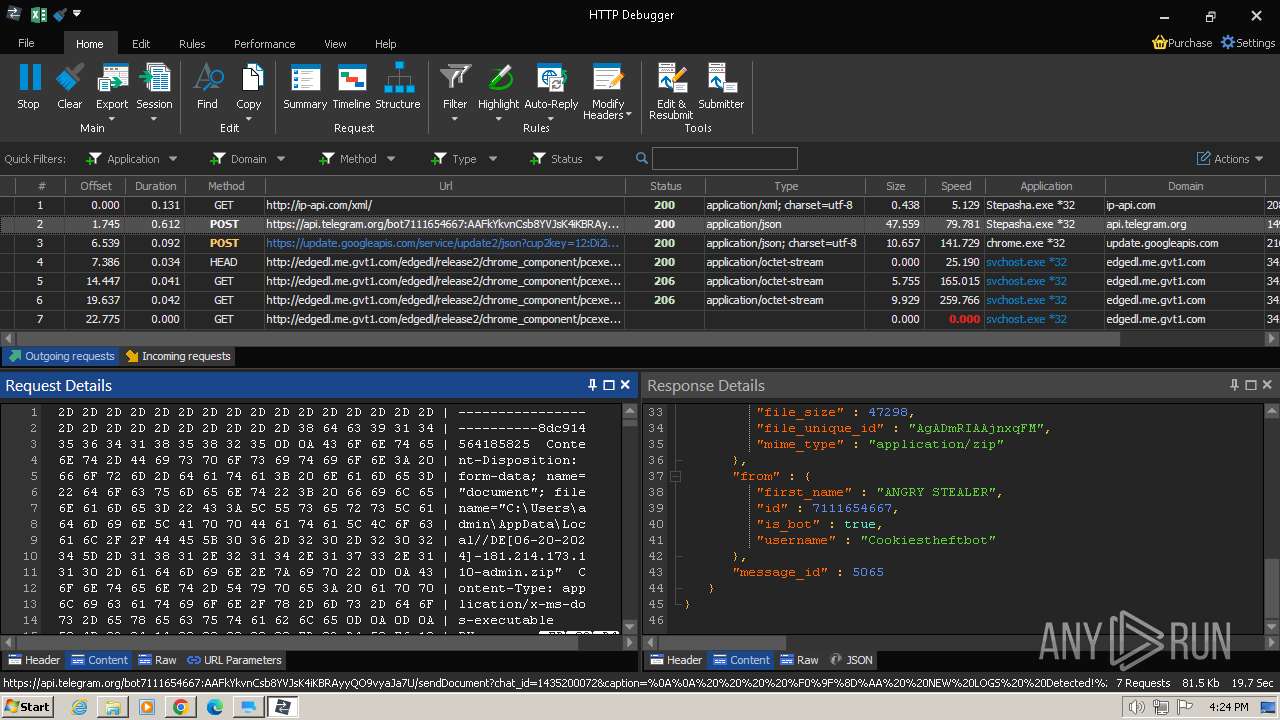Open the Request Details Header tab

coord(34,660)
